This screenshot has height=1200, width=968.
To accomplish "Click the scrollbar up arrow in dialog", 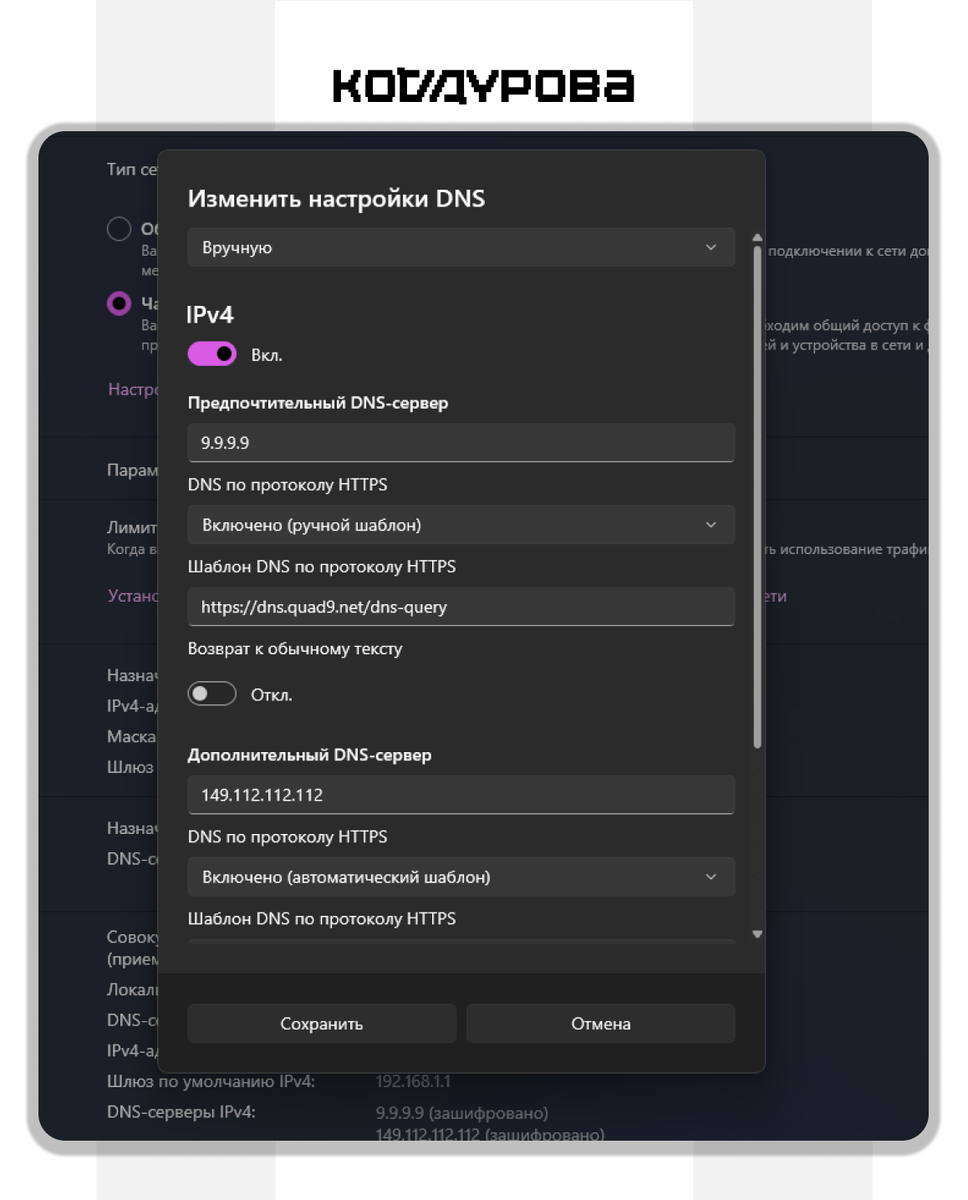I will click(x=757, y=238).
